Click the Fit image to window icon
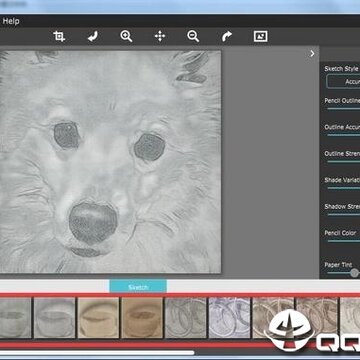Image resolution: width=360 pixels, height=360 pixels. click(x=260, y=36)
